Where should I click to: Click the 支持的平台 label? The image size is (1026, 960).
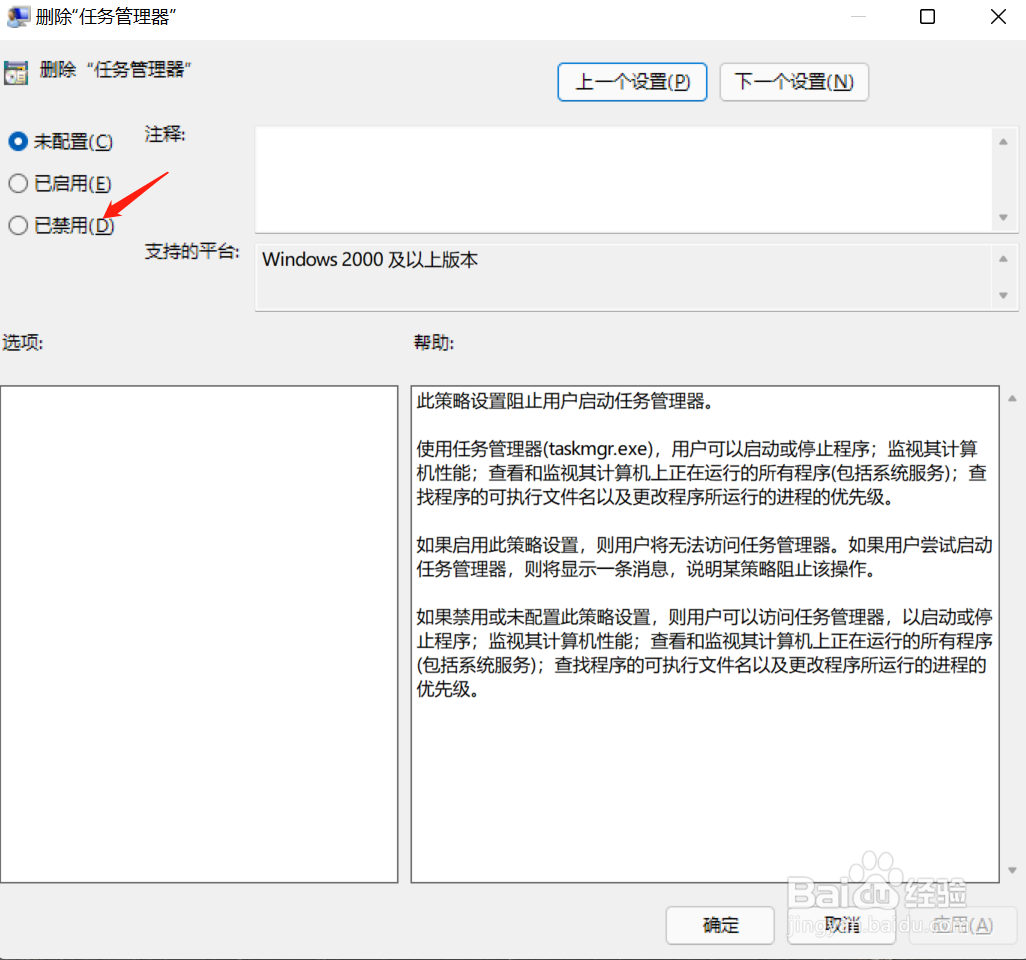tap(192, 251)
